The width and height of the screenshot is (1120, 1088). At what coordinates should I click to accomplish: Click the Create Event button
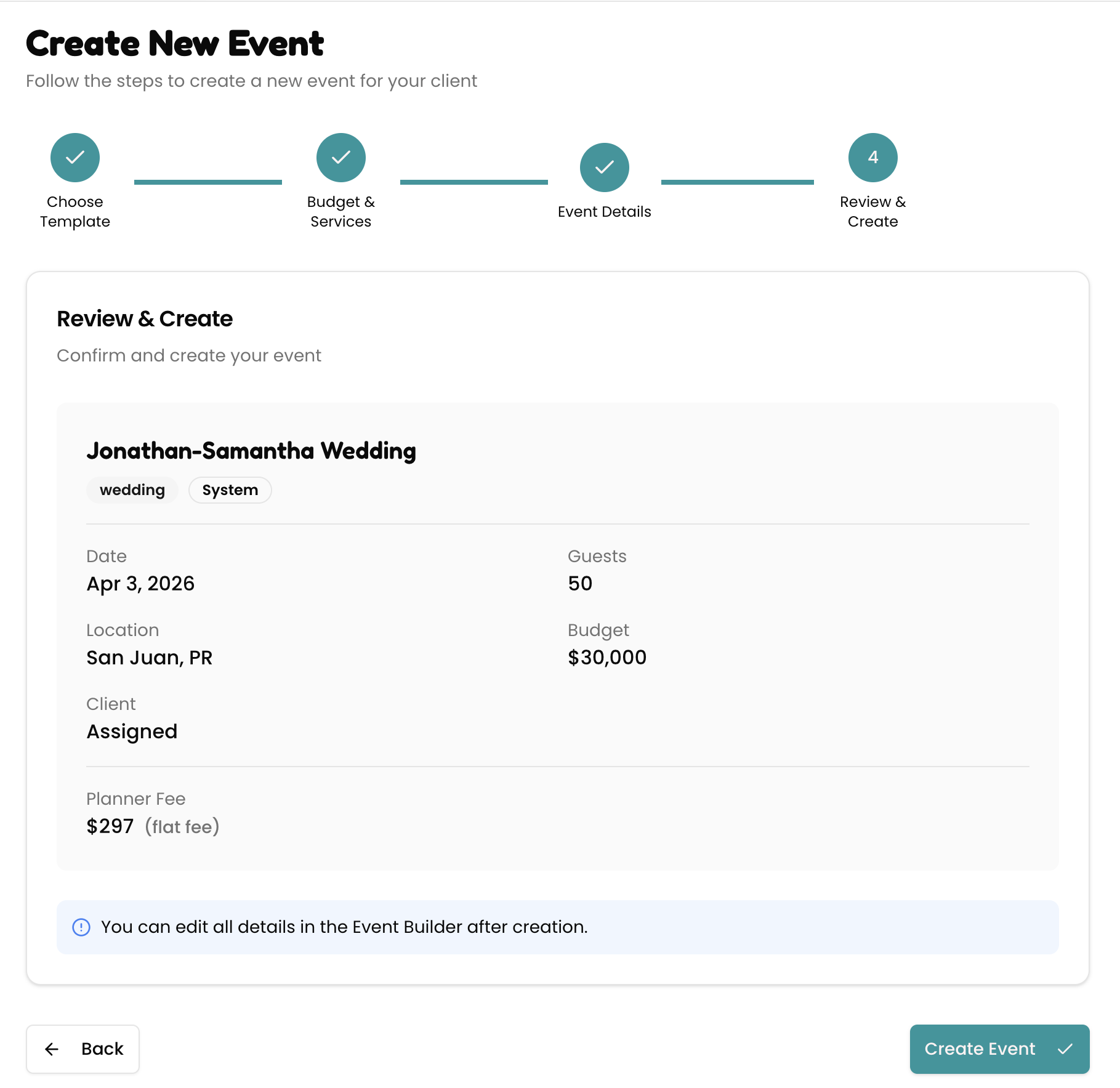coord(999,1049)
